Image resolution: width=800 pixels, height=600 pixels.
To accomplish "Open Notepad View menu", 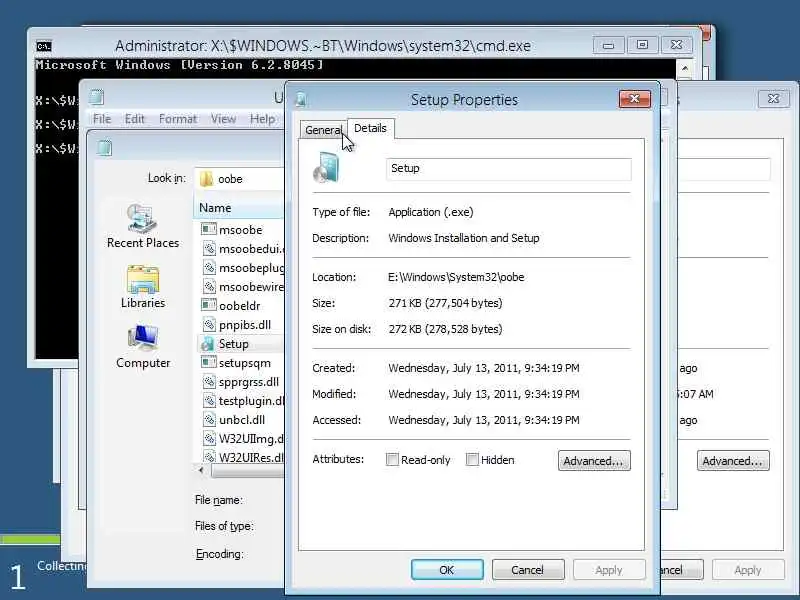I will [x=223, y=119].
